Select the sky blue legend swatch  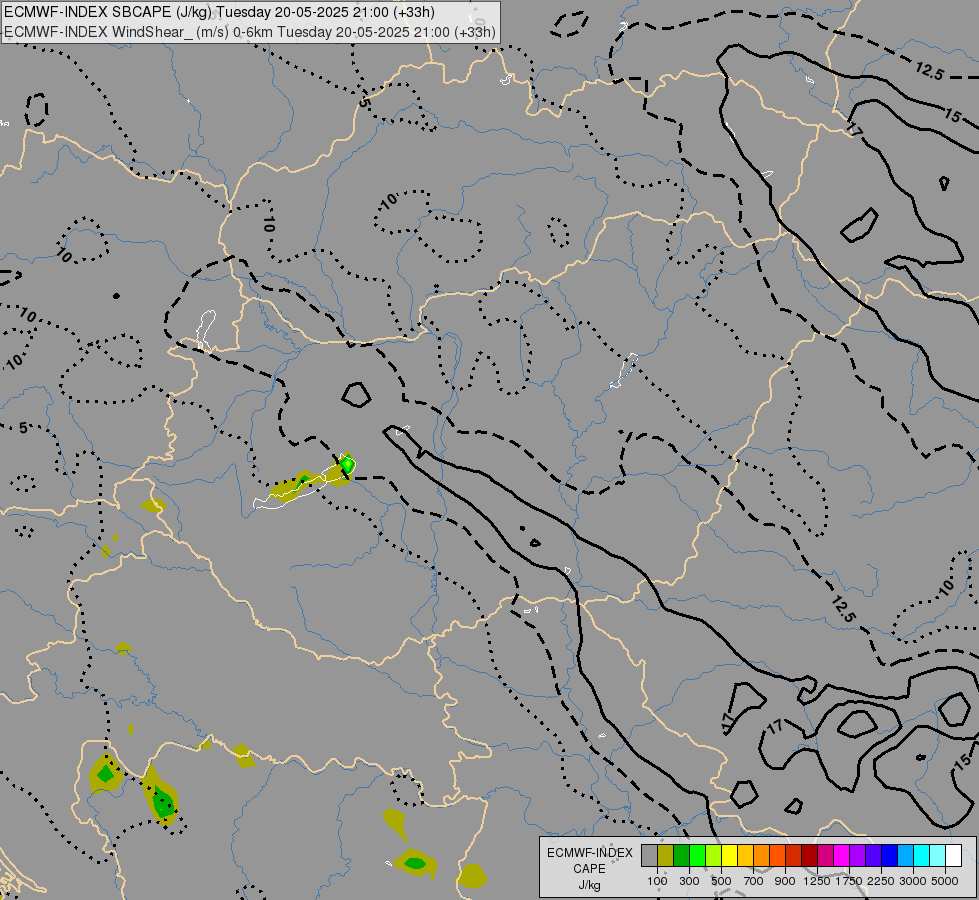[905, 855]
